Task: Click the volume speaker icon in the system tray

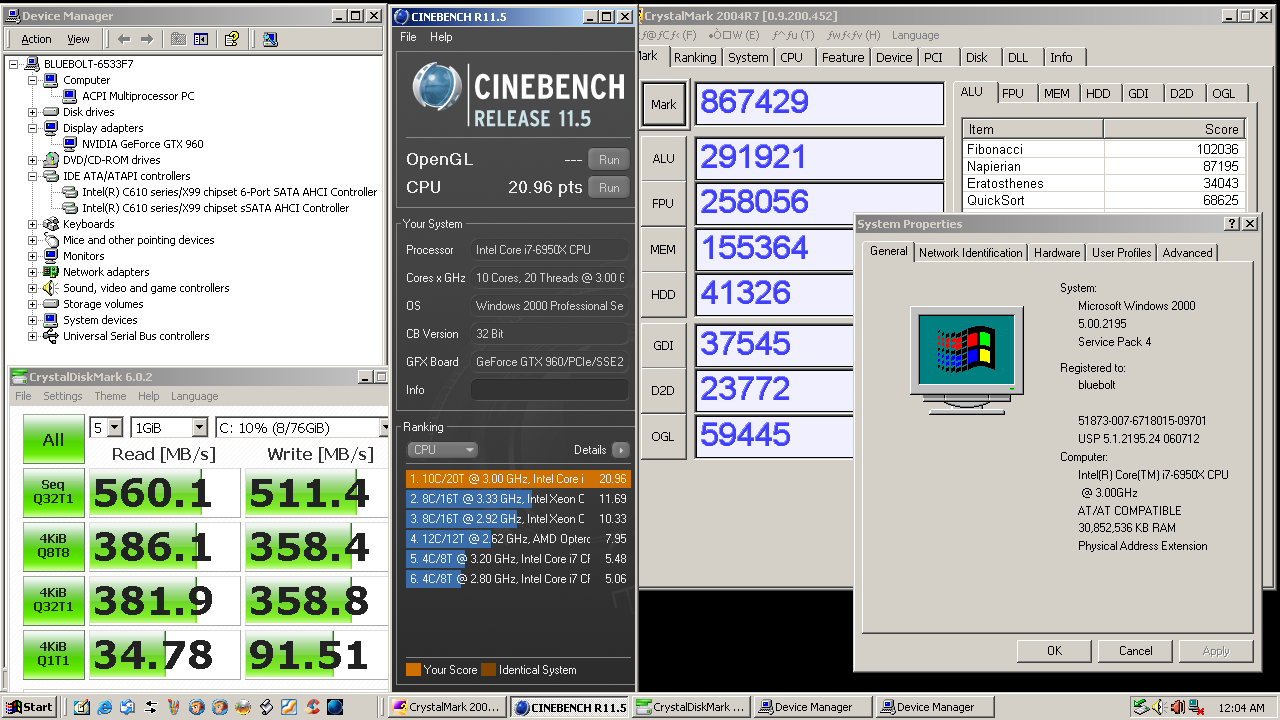Action: [x=1157, y=707]
